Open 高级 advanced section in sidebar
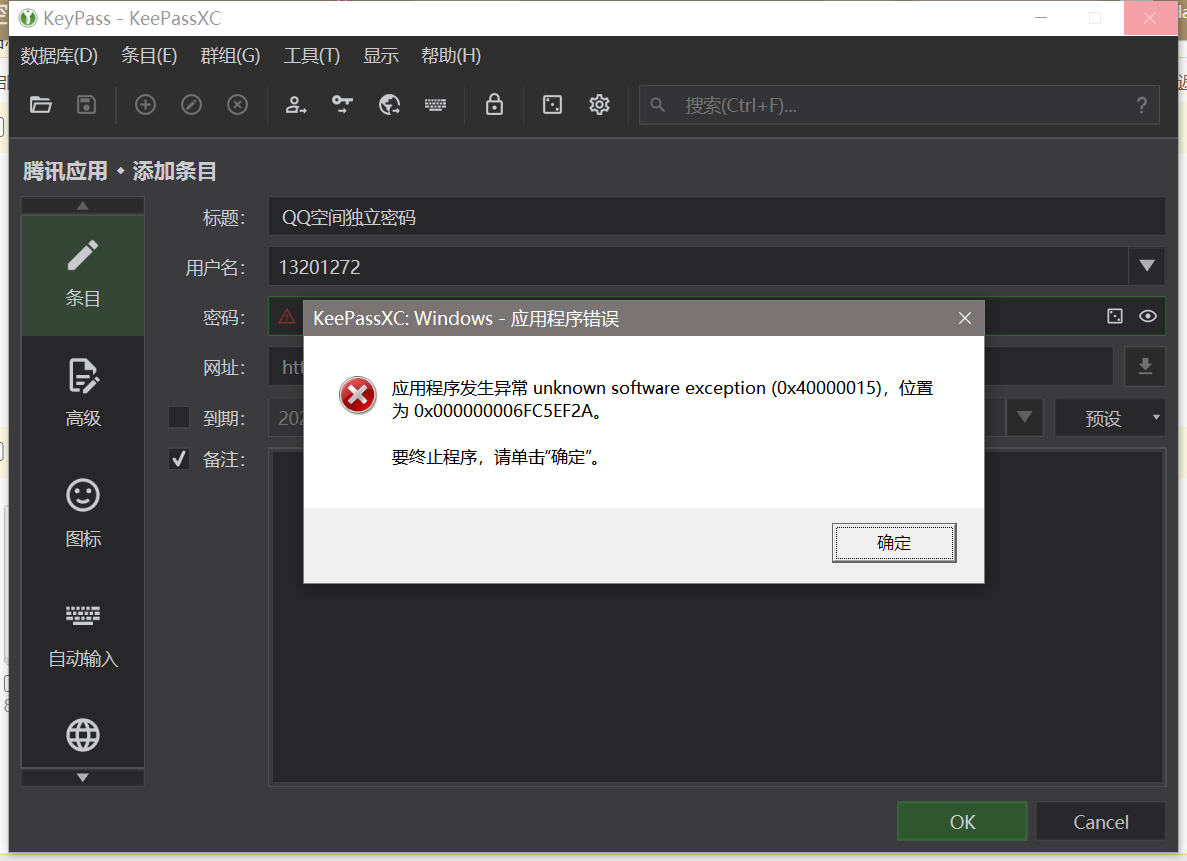The width and height of the screenshot is (1187, 861). point(83,394)
